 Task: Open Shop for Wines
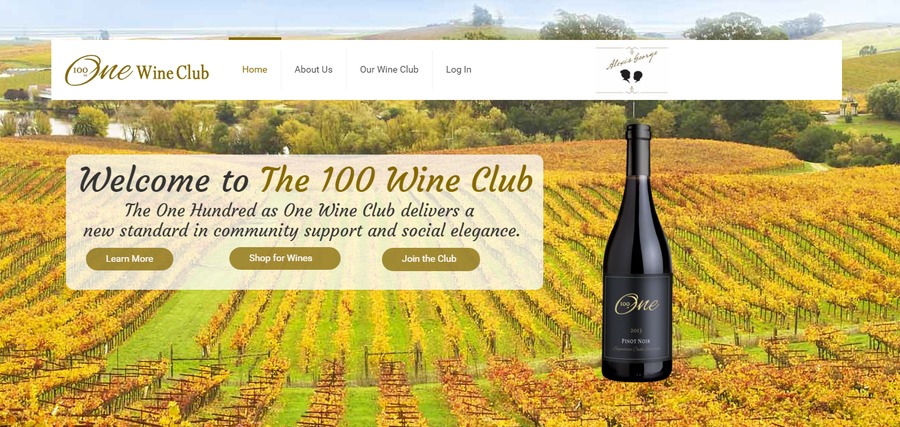point(285,258)
